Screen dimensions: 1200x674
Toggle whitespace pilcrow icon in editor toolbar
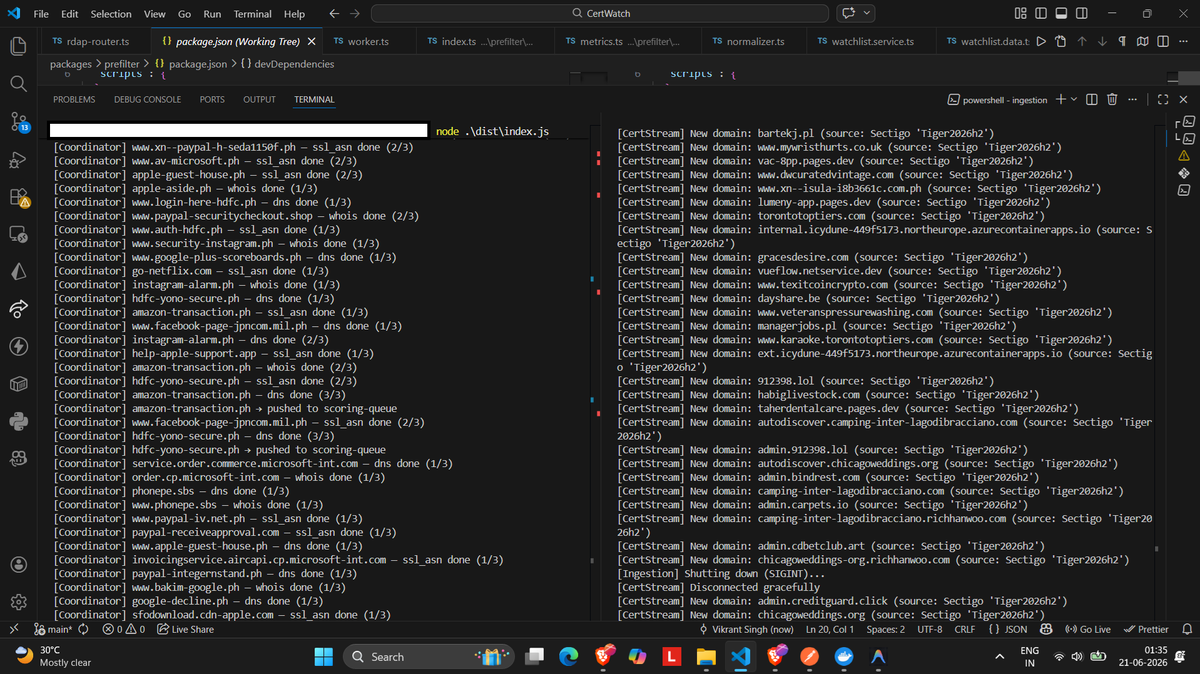click(1122, 42)
